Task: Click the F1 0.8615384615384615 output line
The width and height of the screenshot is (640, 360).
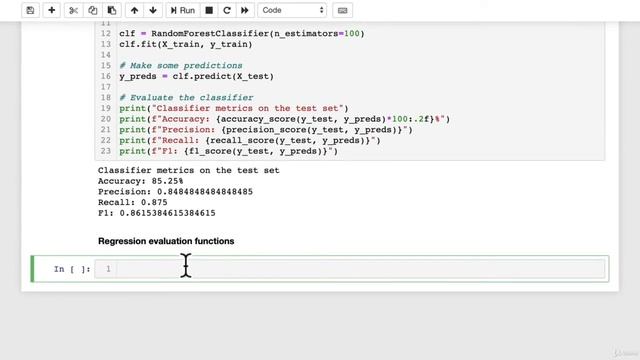Action: point(157,213)
